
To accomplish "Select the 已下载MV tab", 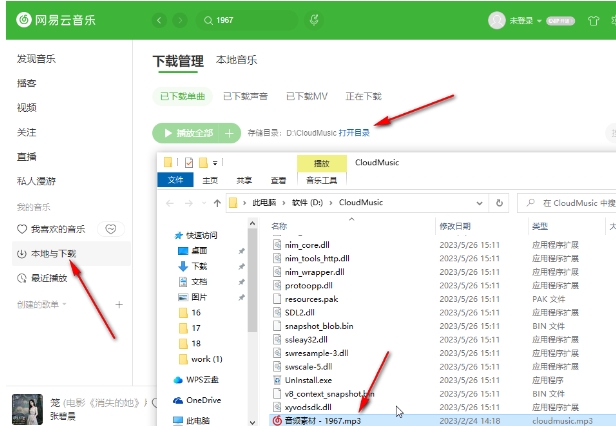I will 307,96.
